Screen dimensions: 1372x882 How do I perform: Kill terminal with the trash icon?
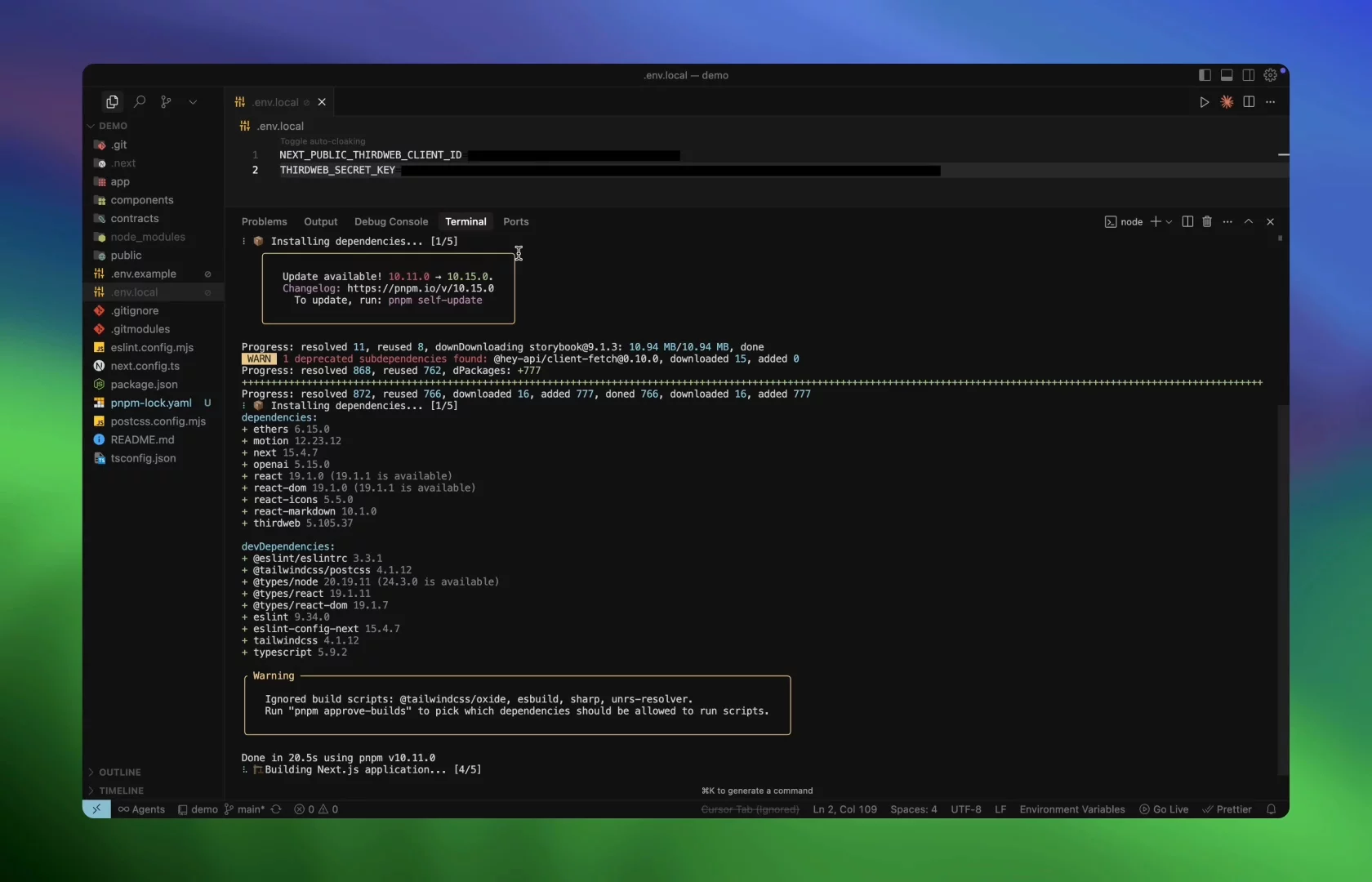(1207, 222)
